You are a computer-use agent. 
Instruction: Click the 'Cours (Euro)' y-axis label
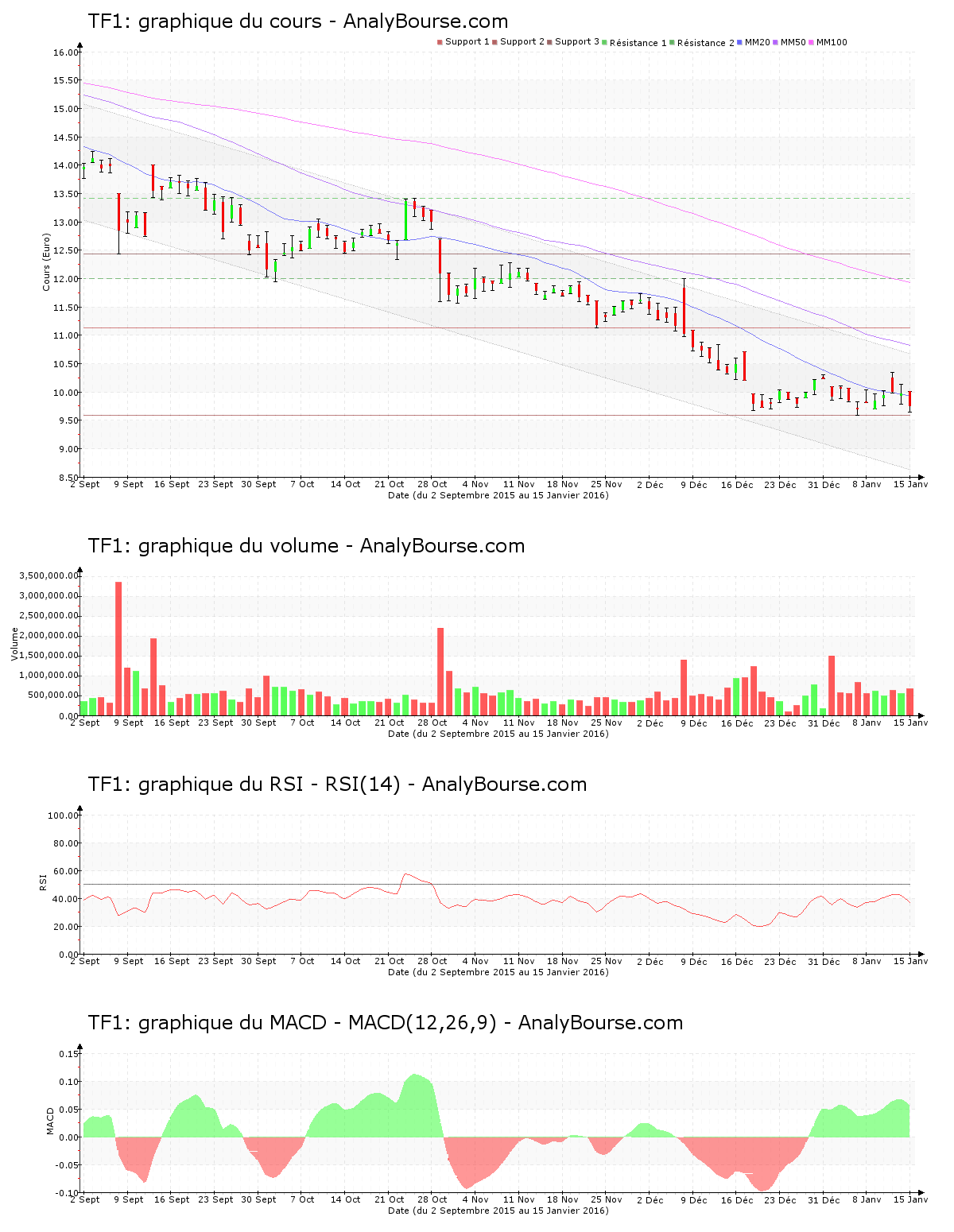[46, 262]
